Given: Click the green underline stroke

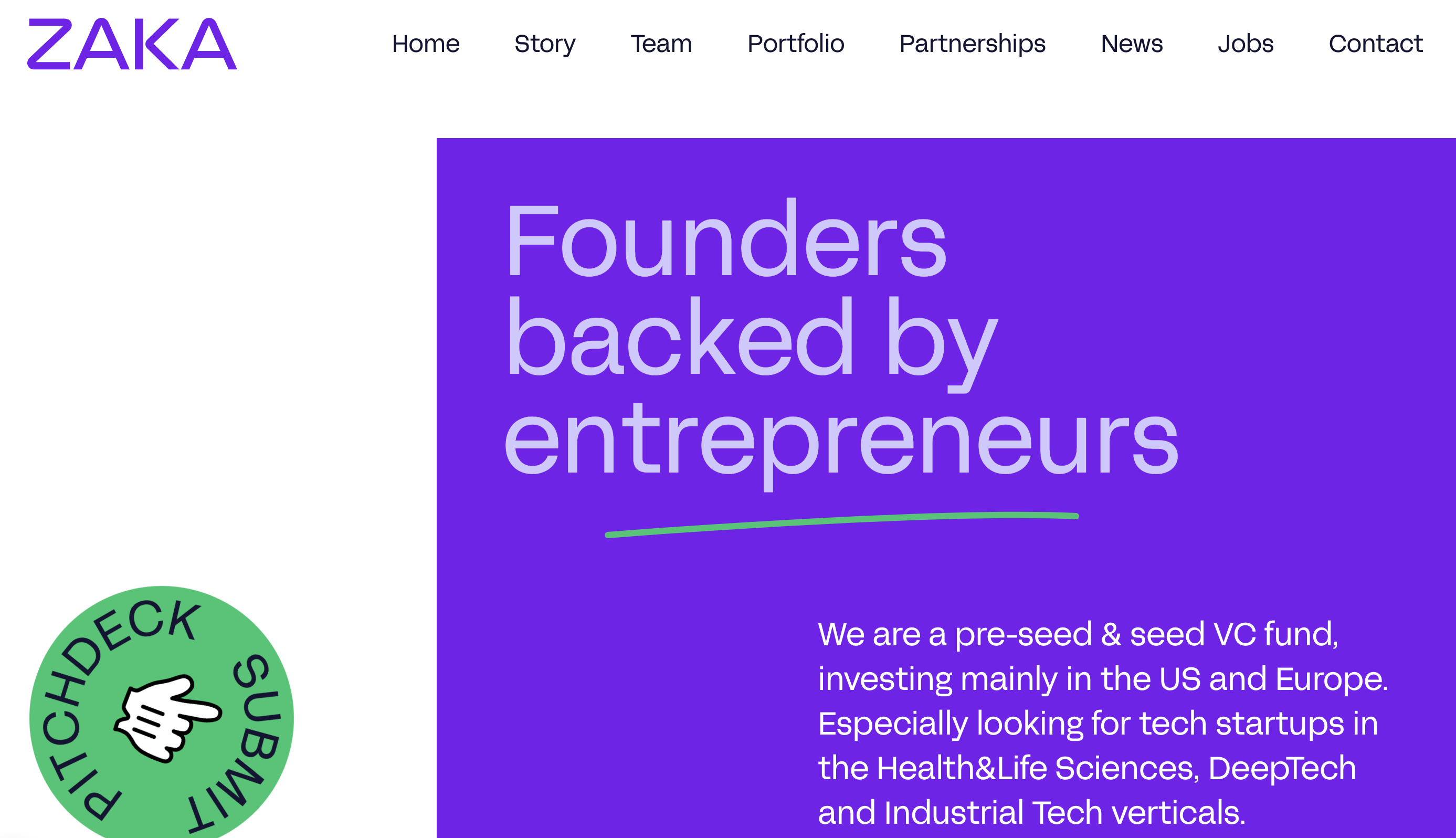Looking at the screenshot, I should [x=841, y=525].
